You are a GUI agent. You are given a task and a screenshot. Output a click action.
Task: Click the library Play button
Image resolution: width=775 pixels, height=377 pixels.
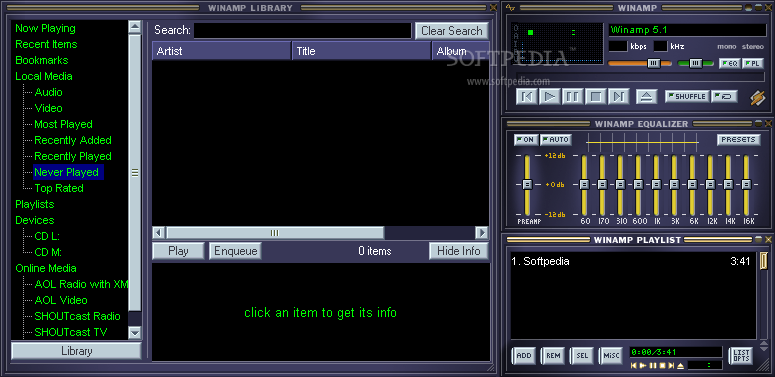click(x=178, y=251)
